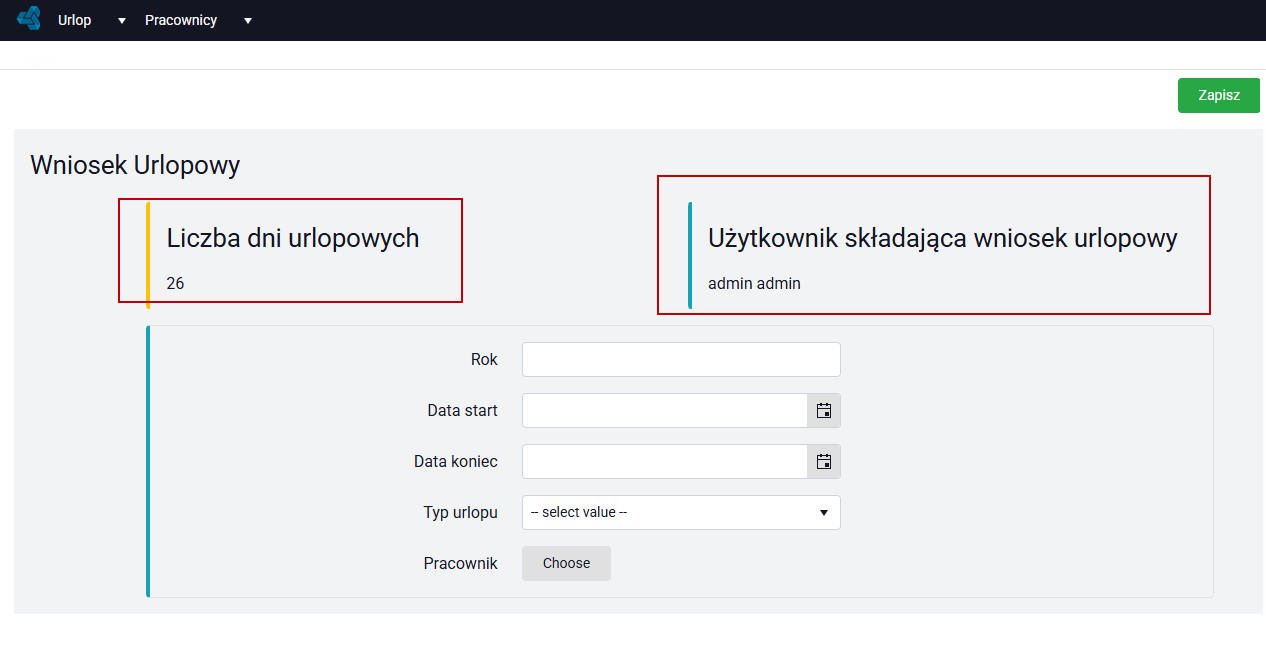Choose an employee with the Choose button
This screenshot has width=1266, height=652.
coord(566,563)
